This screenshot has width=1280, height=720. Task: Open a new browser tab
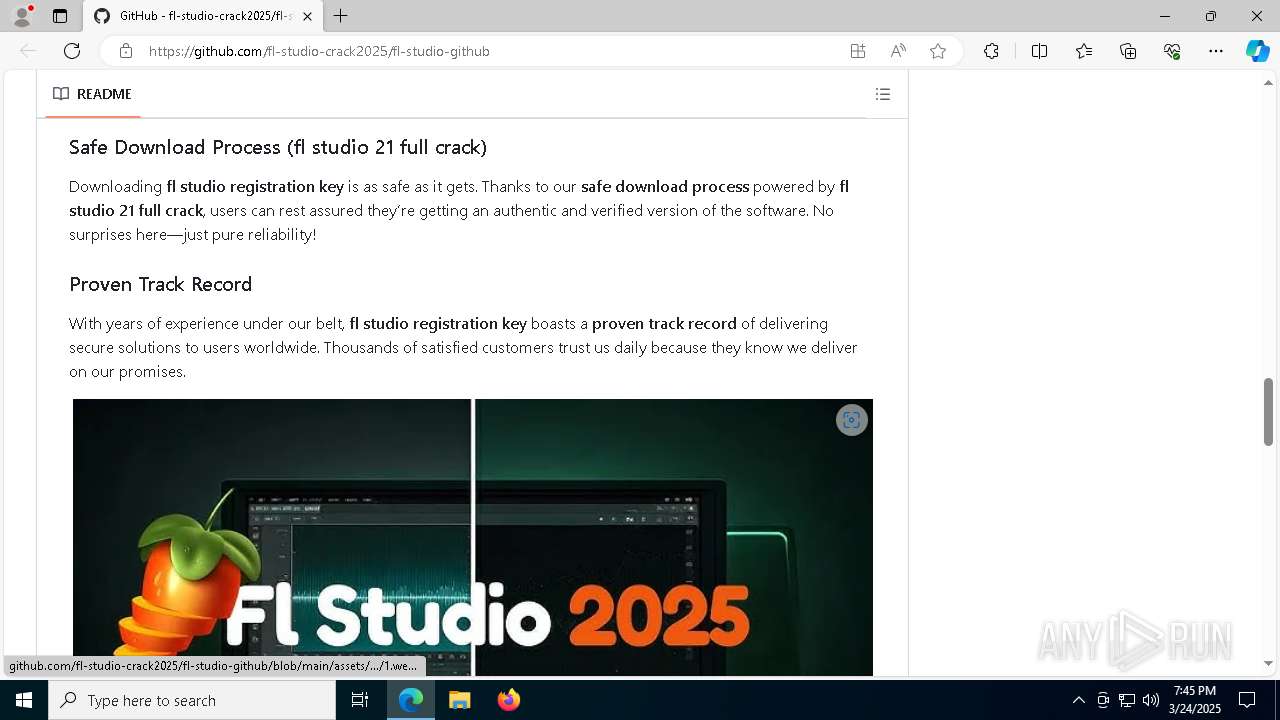pos(341,16)
